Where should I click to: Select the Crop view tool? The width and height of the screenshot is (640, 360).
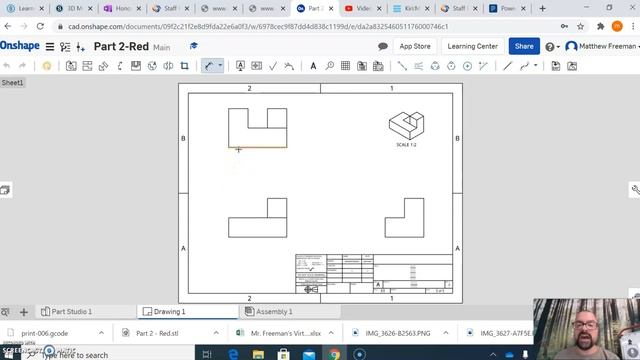pyautogui.click(x=184, y=66)
